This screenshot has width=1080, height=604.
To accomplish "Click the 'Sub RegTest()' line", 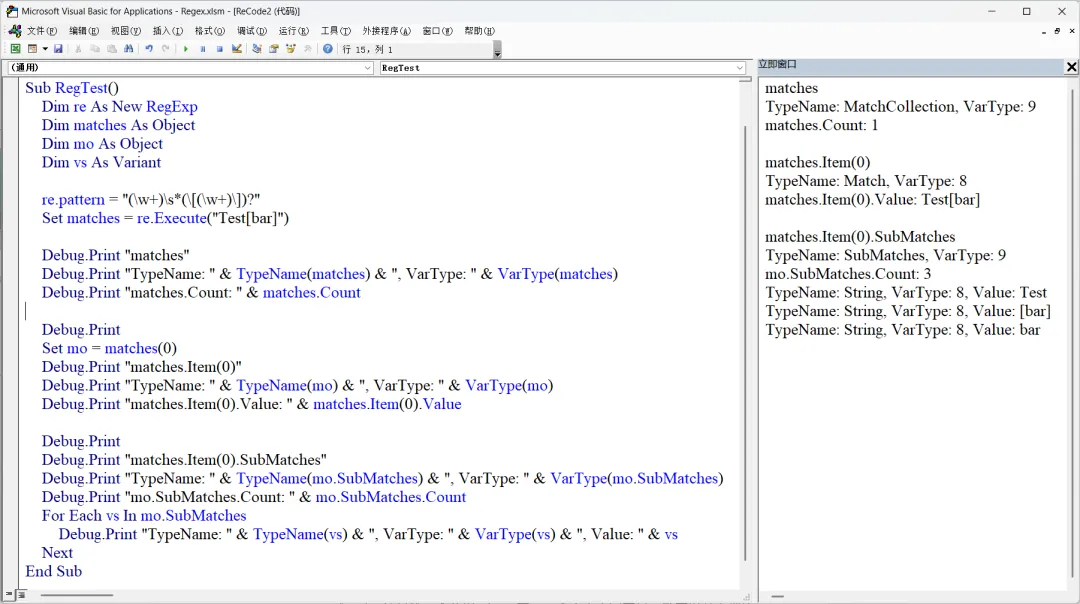I will [x=72, y=87].
